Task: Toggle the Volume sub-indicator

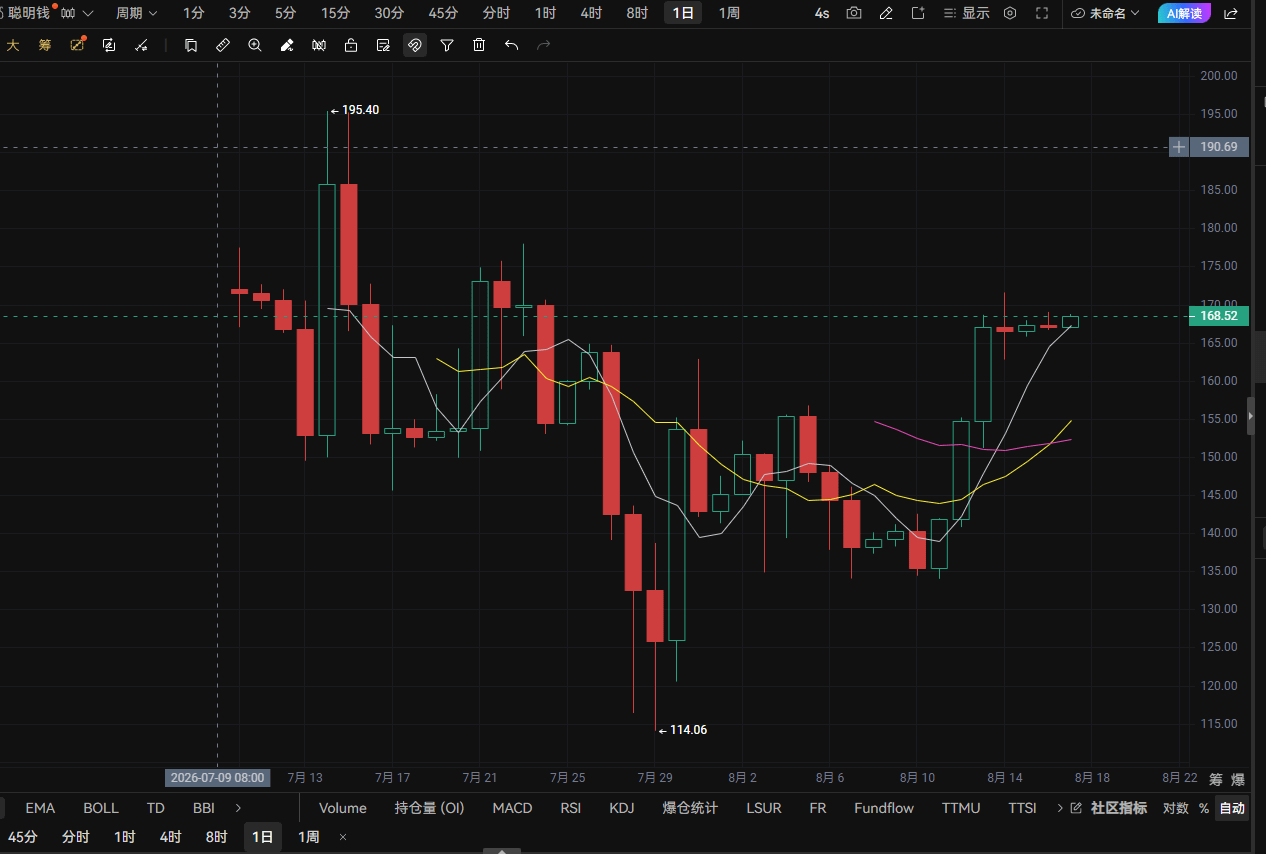Action: pyautogui.click(x=343, y=808)
